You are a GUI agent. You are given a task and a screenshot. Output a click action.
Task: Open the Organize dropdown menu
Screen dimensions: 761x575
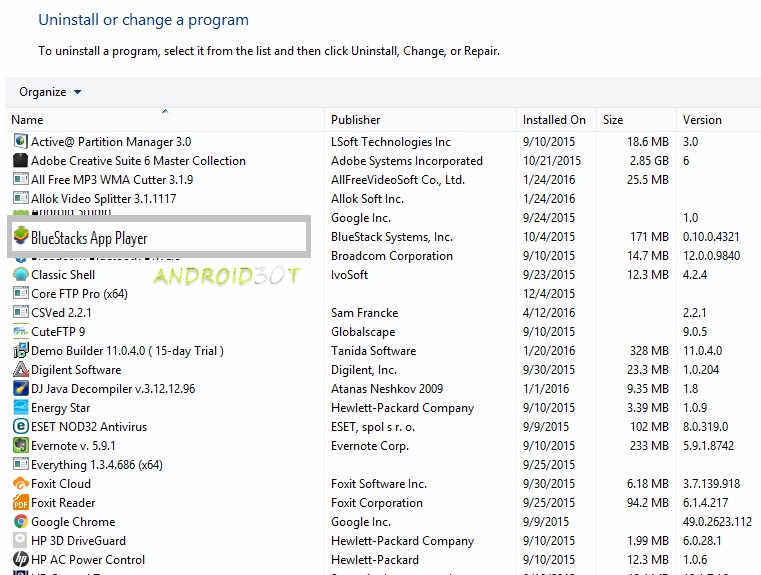click(x=50, y=92)
